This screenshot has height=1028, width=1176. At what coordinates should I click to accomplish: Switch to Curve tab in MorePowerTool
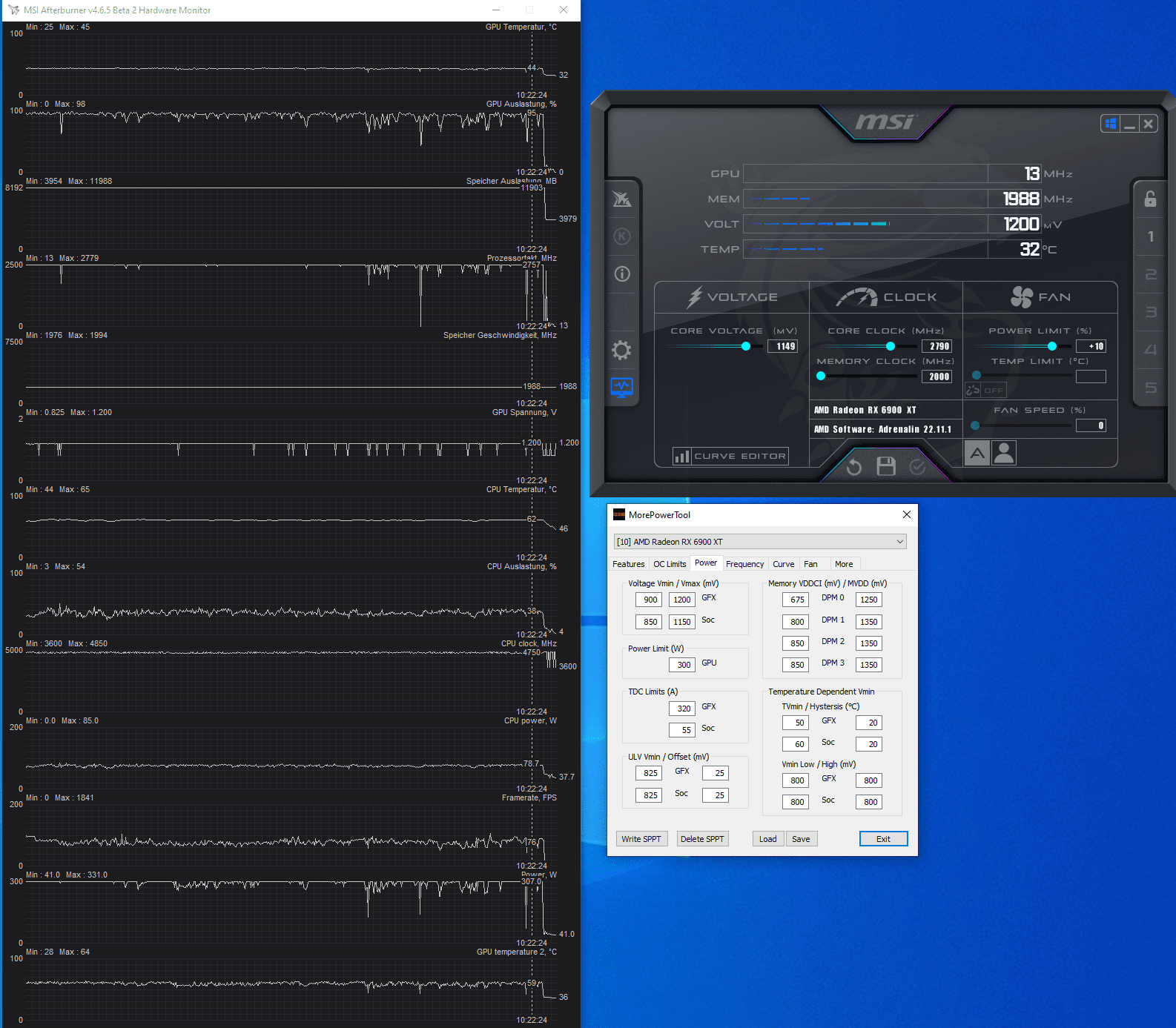tap(783, 564)
